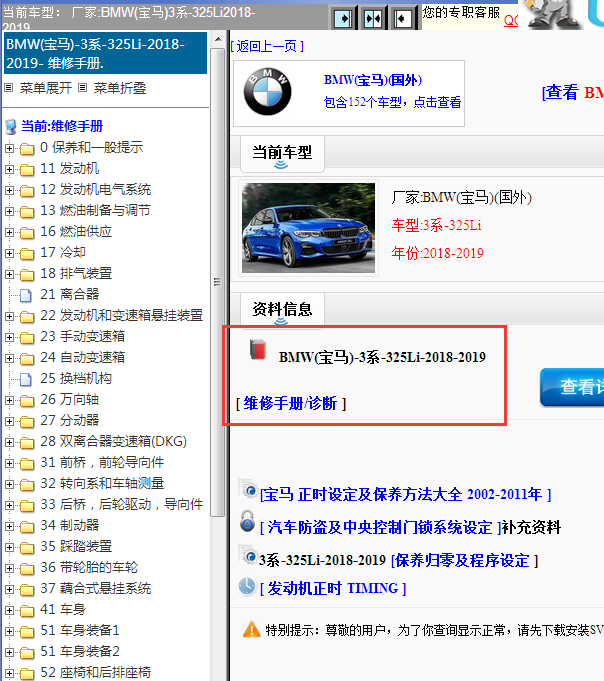Screen dimensions: 604x681
Task: Click the splitter grip between panes
Action: point(218,282)
